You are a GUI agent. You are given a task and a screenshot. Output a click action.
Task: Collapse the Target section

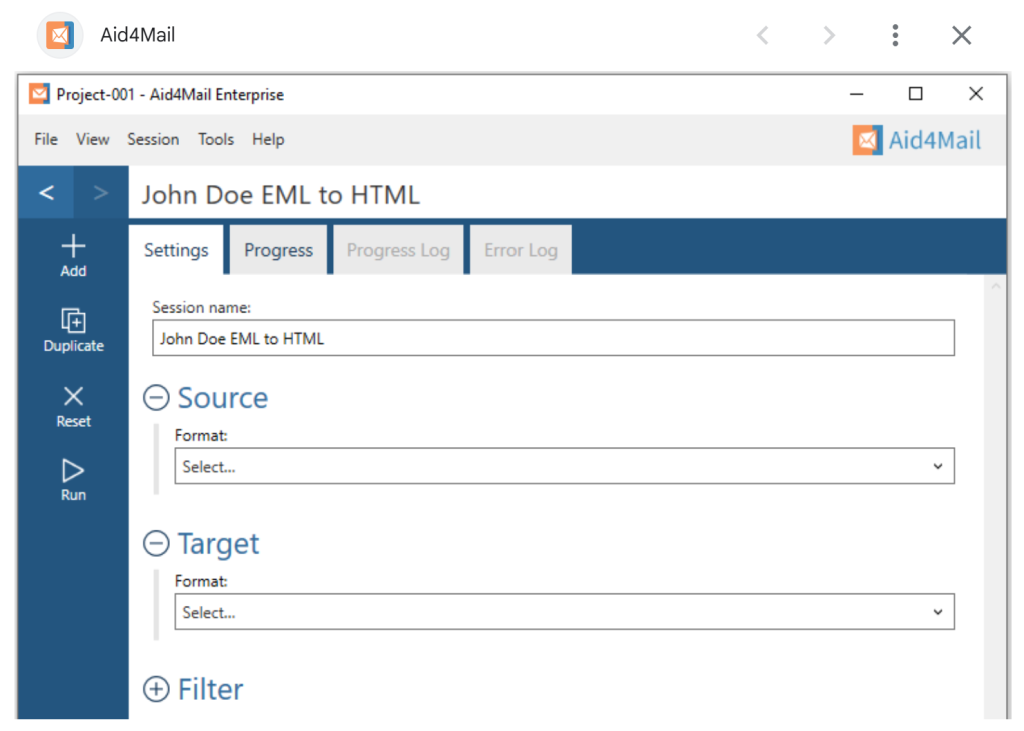pos(156,543)
